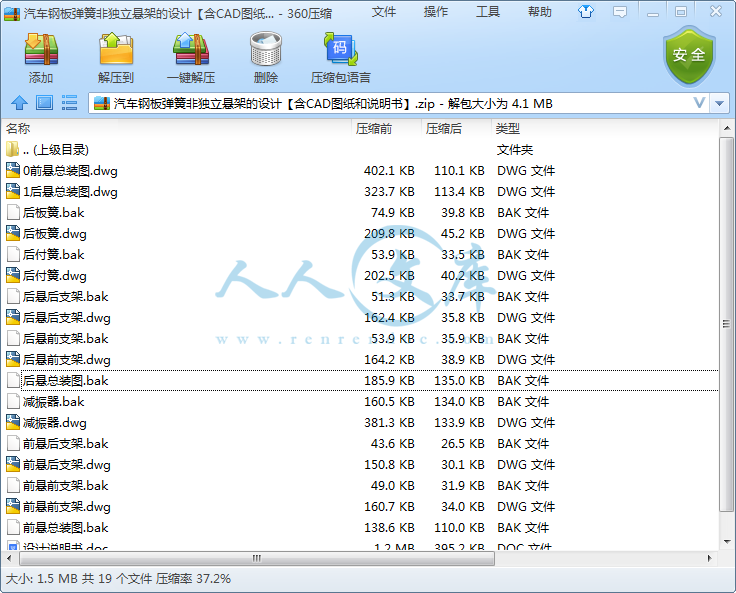
Task: Open the feedback message icon in title bar
Action: tap(620, 12)
